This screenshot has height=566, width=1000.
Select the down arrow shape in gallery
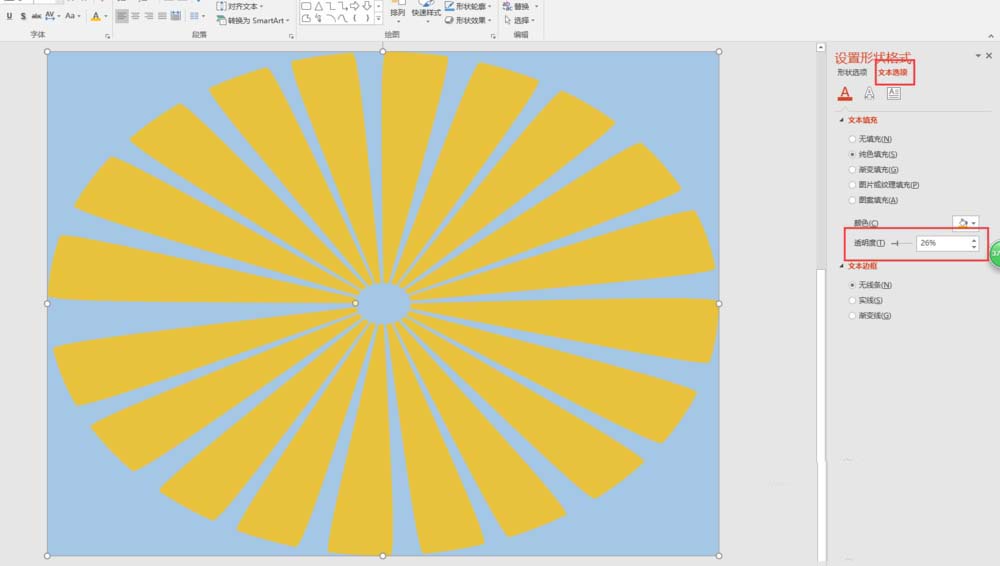[367, 6]
